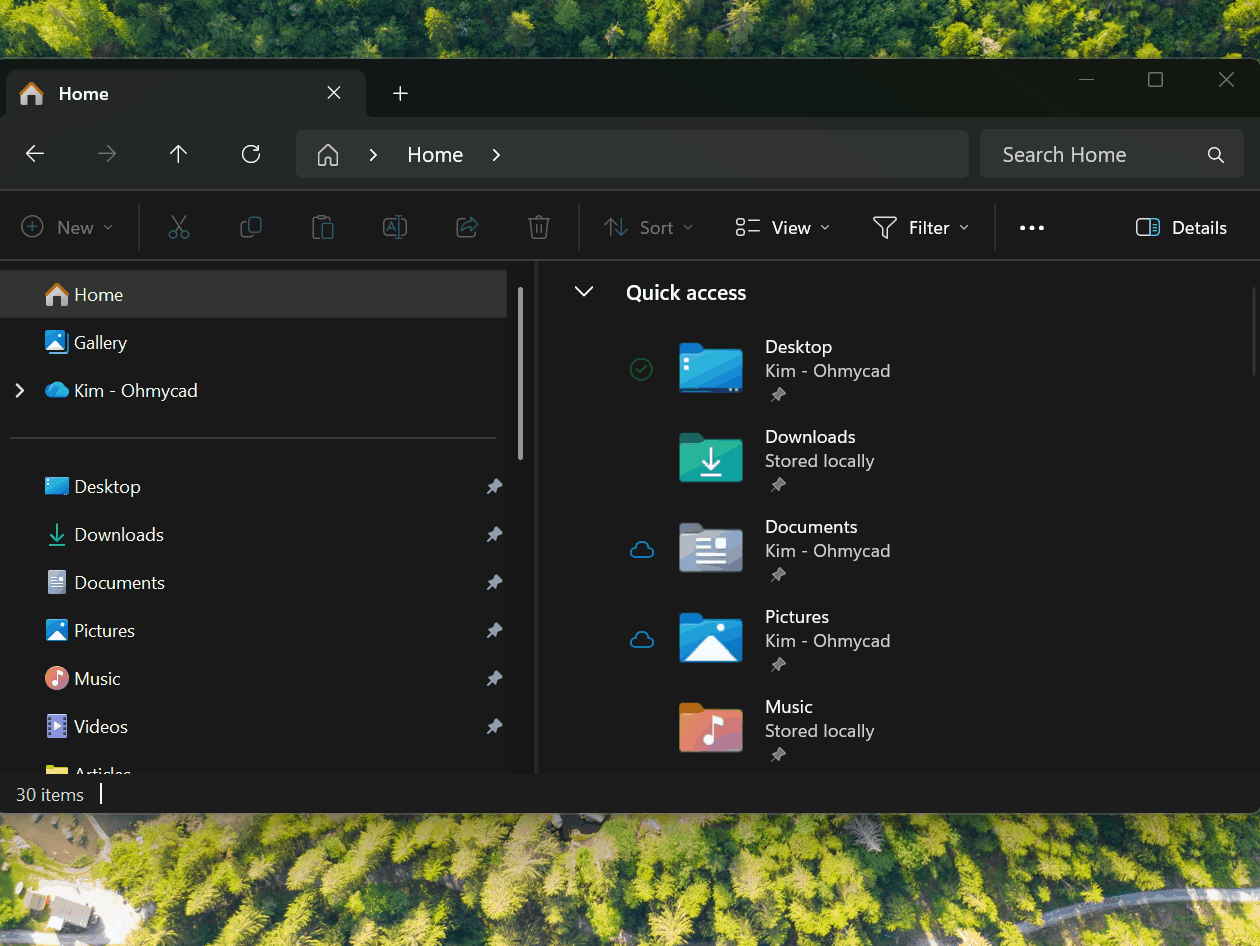Close the Home tab
The image size is (1260, 946).
click(334, 93)
